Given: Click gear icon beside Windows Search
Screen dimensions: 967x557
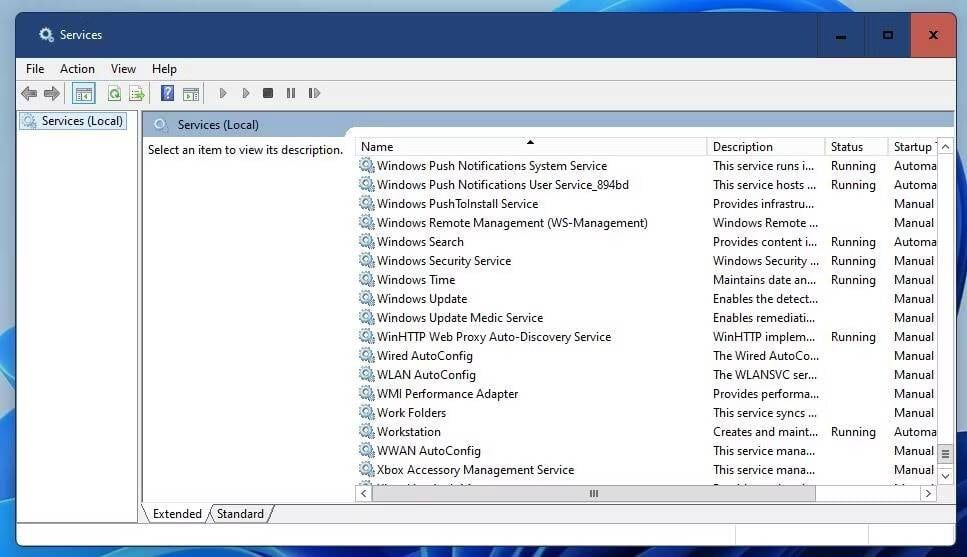Looking at the screenshot, I should point(367,241).
